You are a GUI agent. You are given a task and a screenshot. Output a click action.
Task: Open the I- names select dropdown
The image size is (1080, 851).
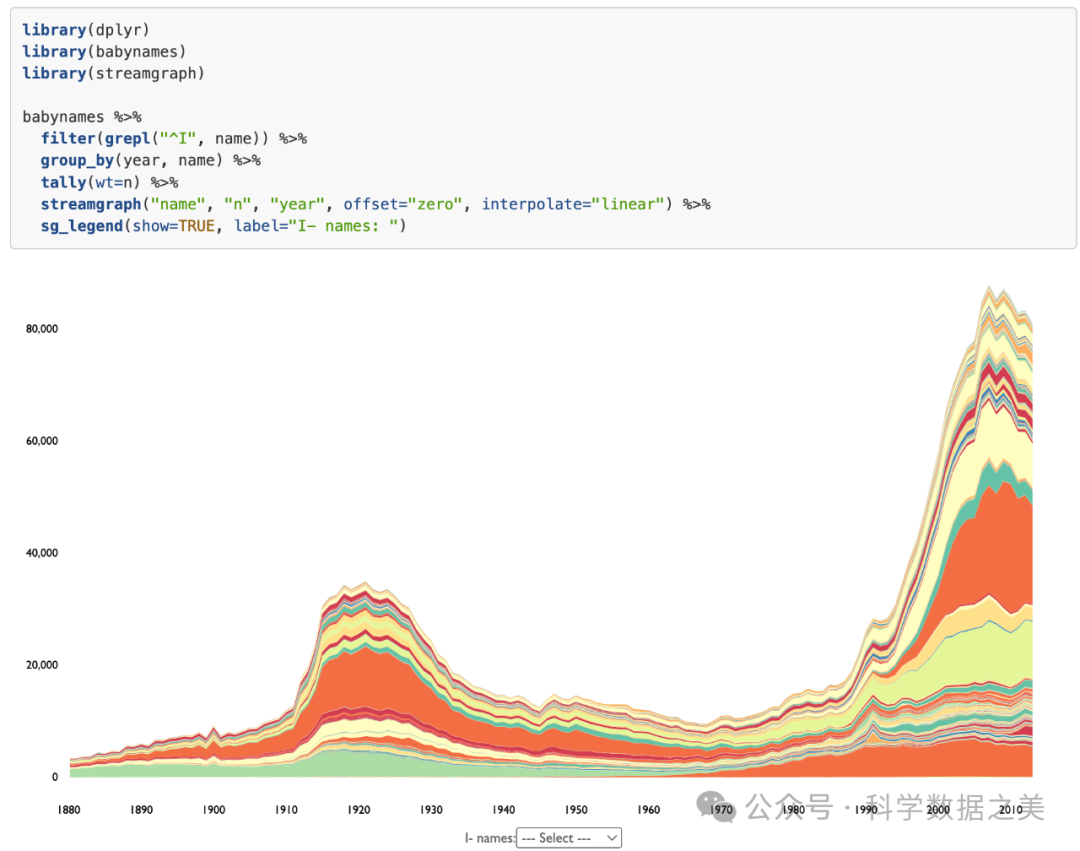567,838
